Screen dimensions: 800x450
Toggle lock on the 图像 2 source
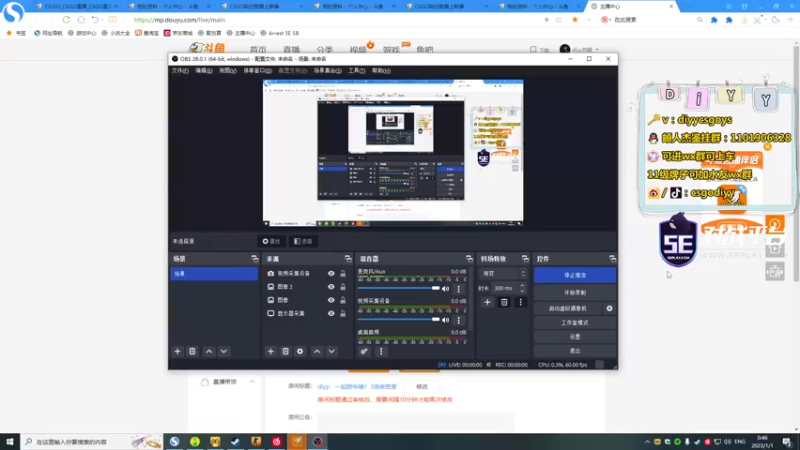(x=343, y=287)
